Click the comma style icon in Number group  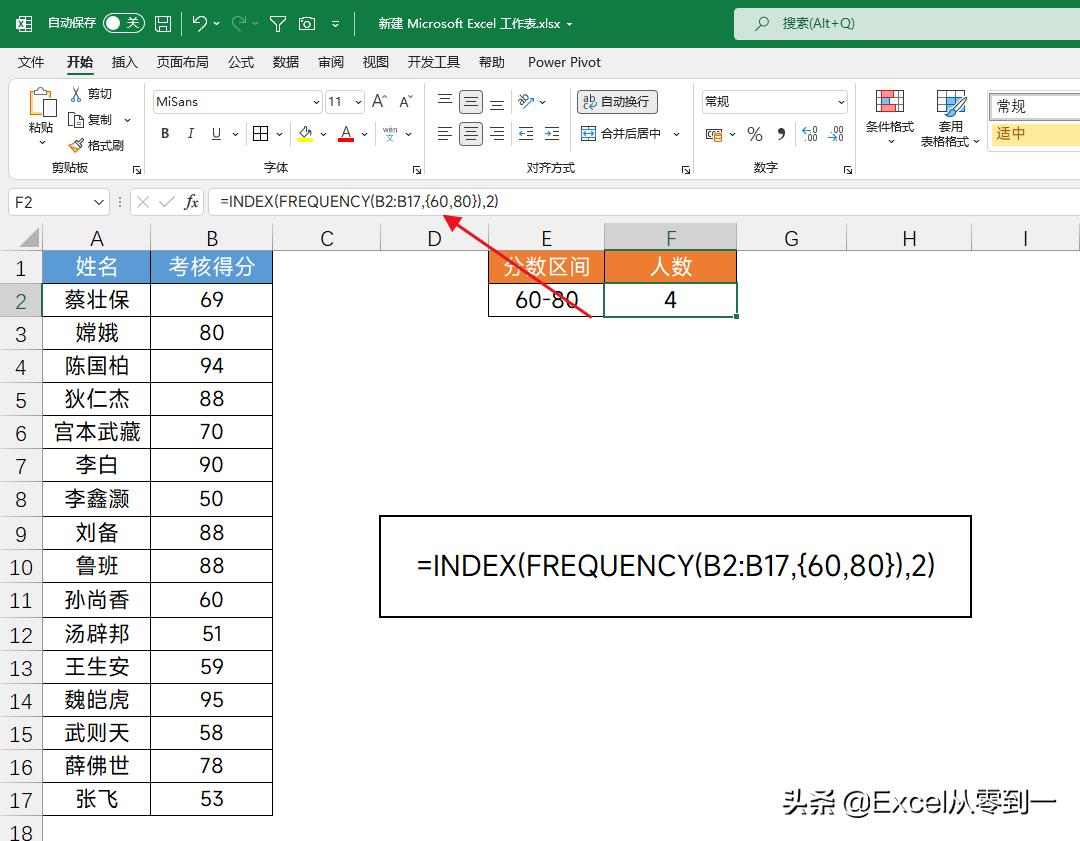point(779,133)
